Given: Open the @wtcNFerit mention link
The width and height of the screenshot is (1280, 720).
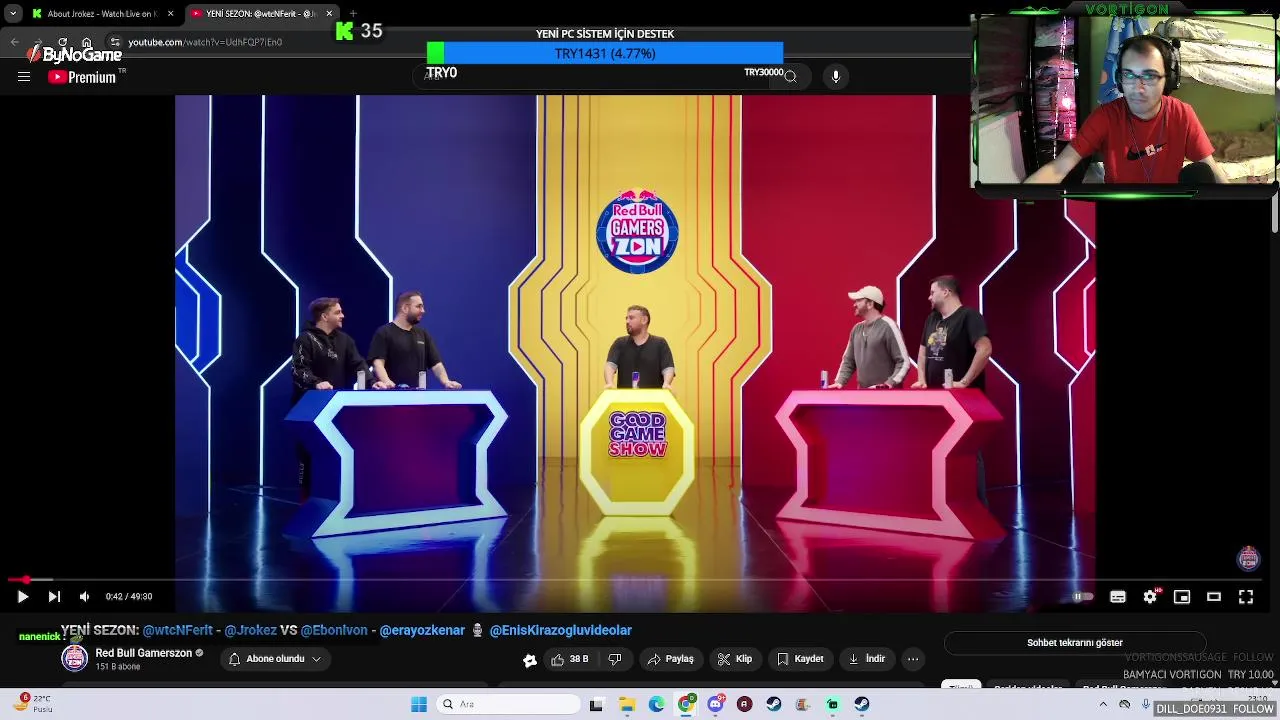Looking at the screenshot, I should coord(178,630).
